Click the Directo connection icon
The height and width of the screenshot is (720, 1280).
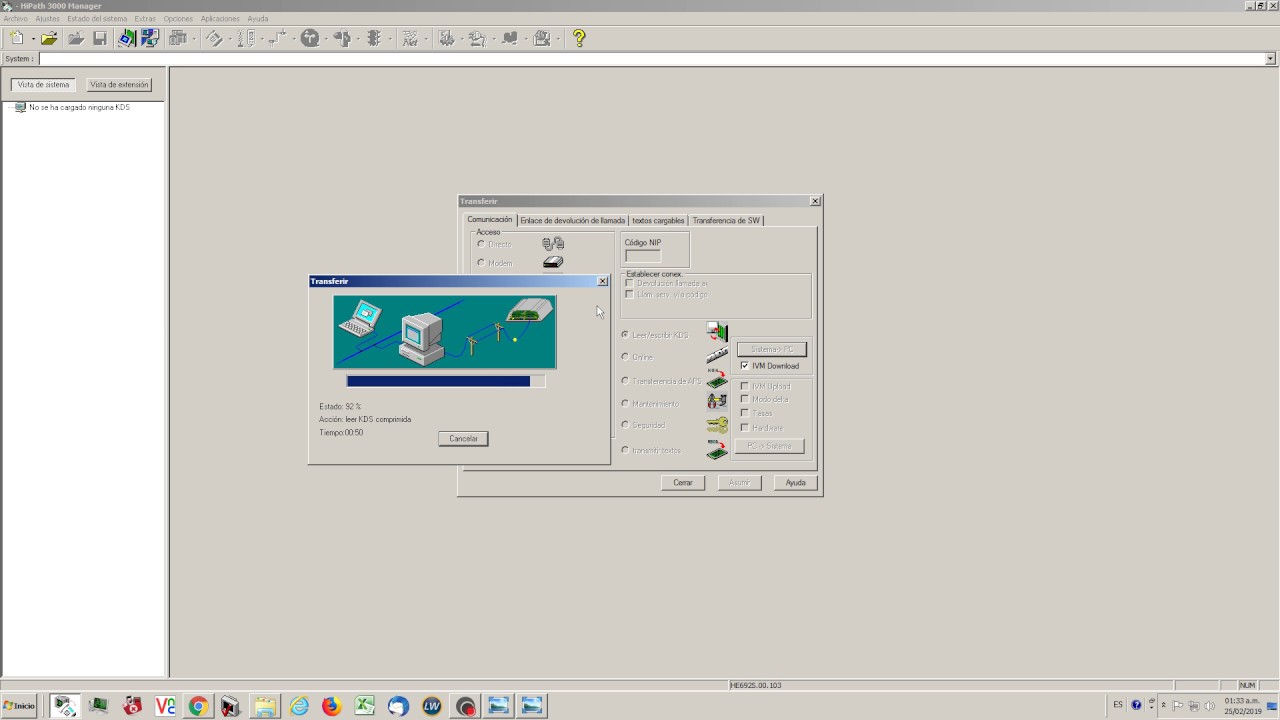click(553, 243)
